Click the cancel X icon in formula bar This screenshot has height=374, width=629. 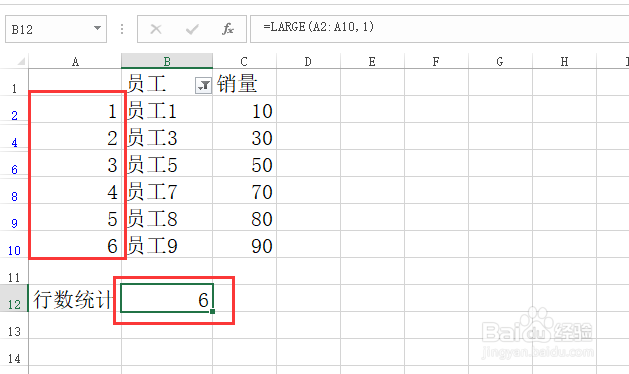[156, 29]
